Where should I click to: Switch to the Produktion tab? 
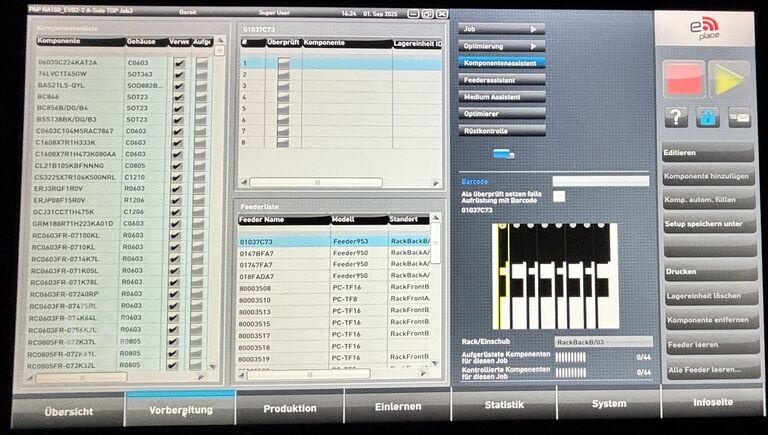pos(289,408)
